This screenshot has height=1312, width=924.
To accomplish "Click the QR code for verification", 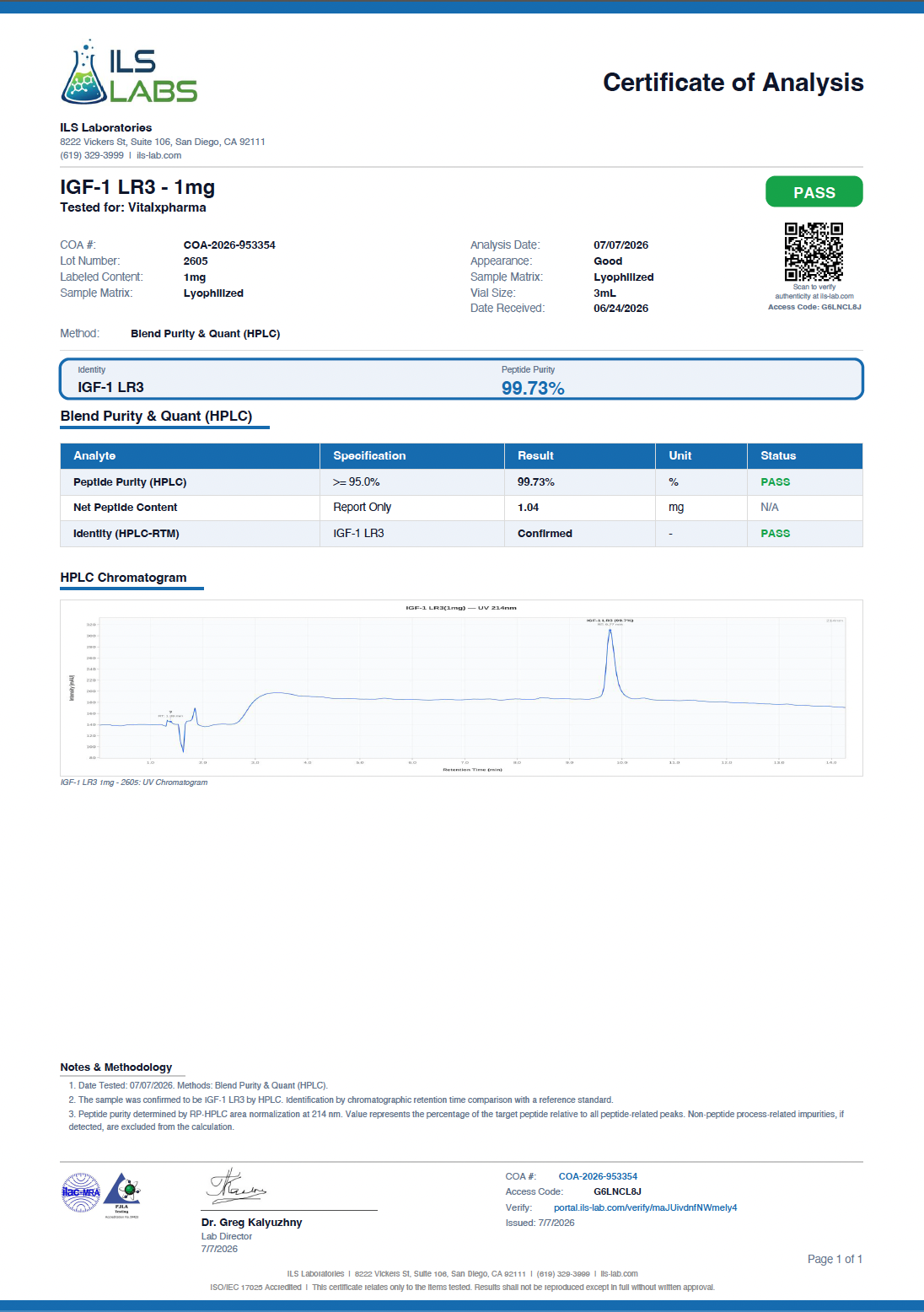I will (x=814, y=252).
